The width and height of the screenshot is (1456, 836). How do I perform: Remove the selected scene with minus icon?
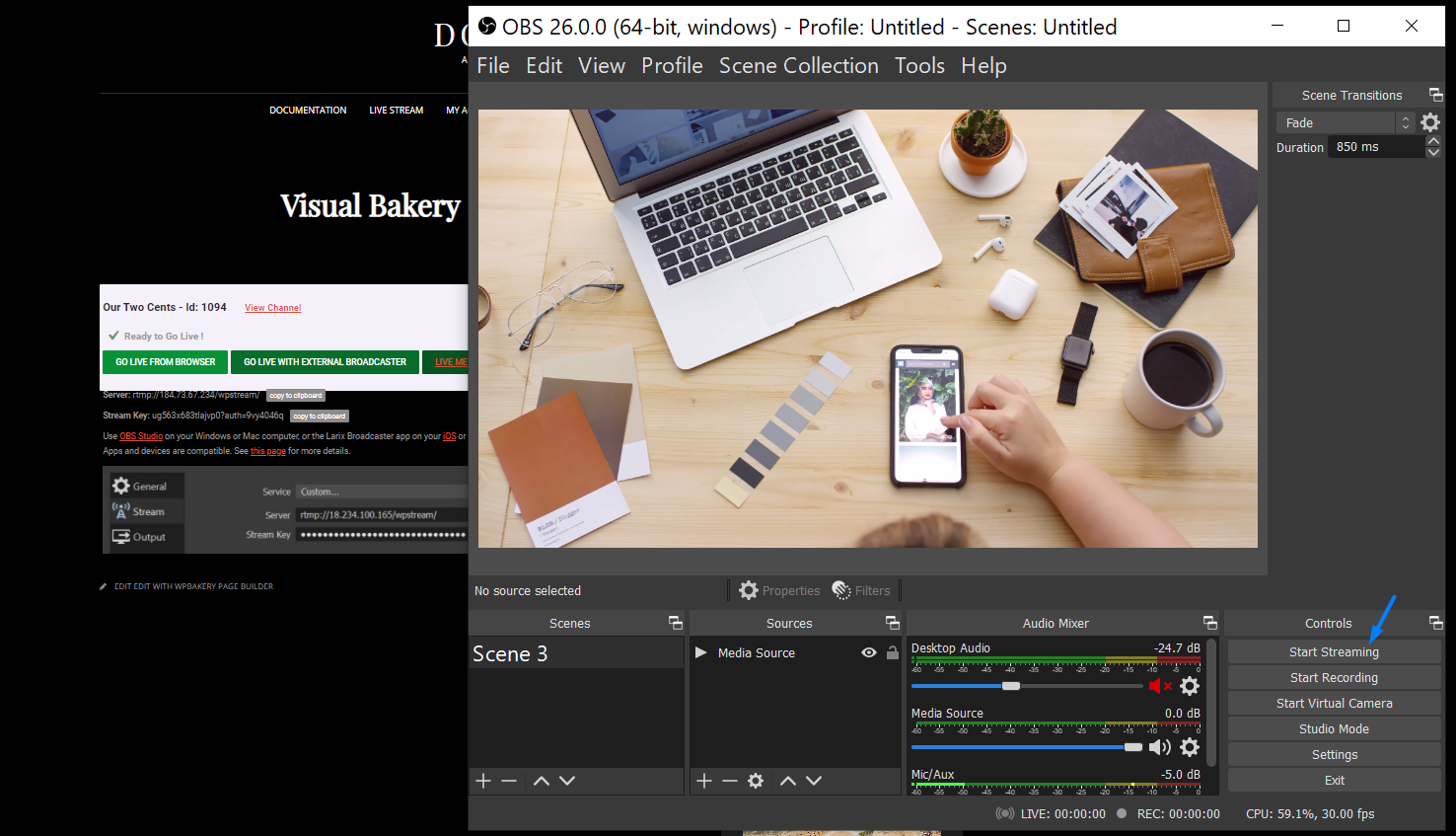(509, 781)
